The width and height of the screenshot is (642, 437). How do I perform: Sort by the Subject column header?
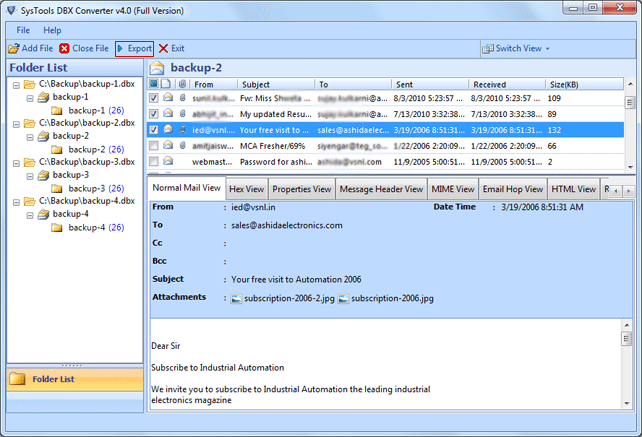pos(276,84)
